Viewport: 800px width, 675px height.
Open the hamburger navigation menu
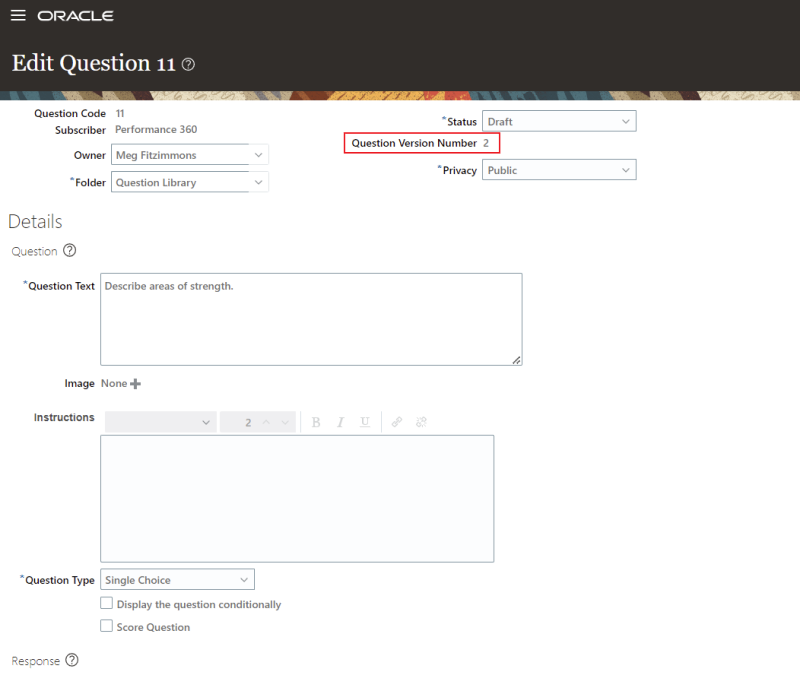(18, 15)
